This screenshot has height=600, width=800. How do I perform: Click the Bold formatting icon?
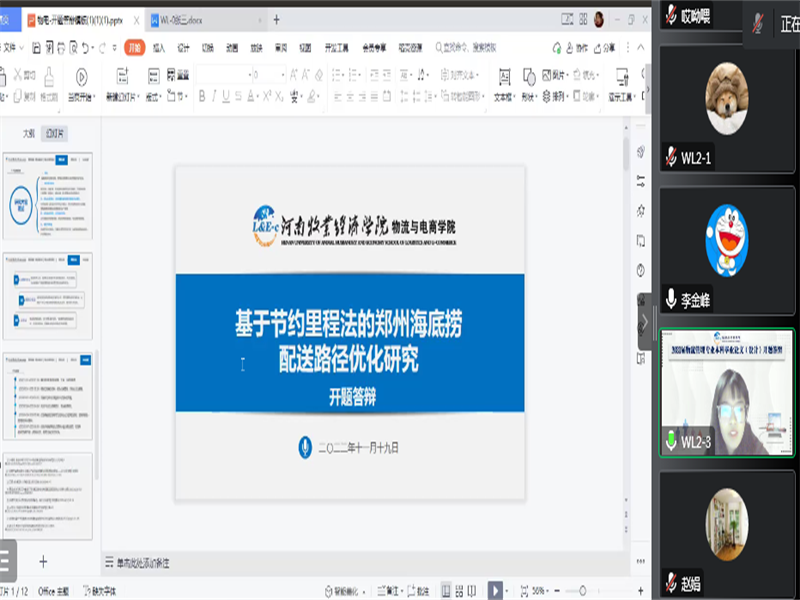(201, 96)
